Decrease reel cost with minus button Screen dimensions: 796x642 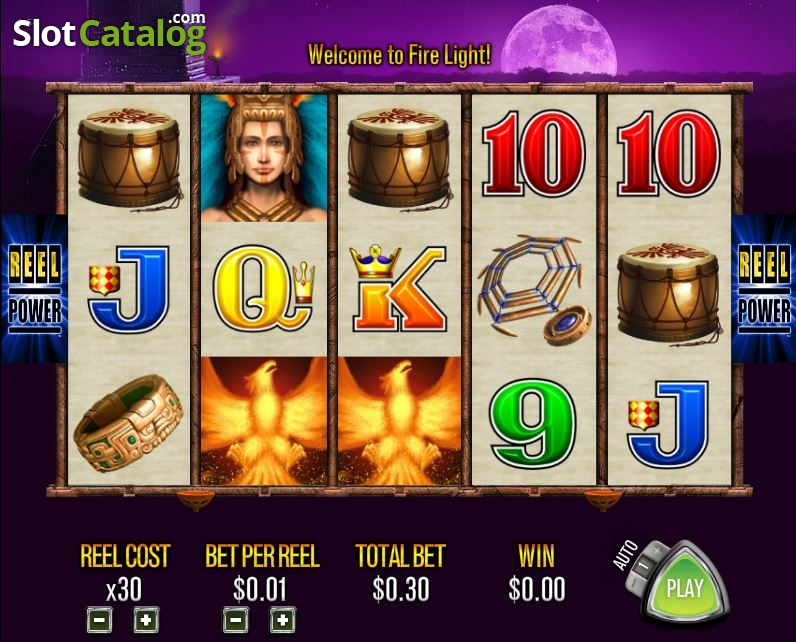click(100, 620)
